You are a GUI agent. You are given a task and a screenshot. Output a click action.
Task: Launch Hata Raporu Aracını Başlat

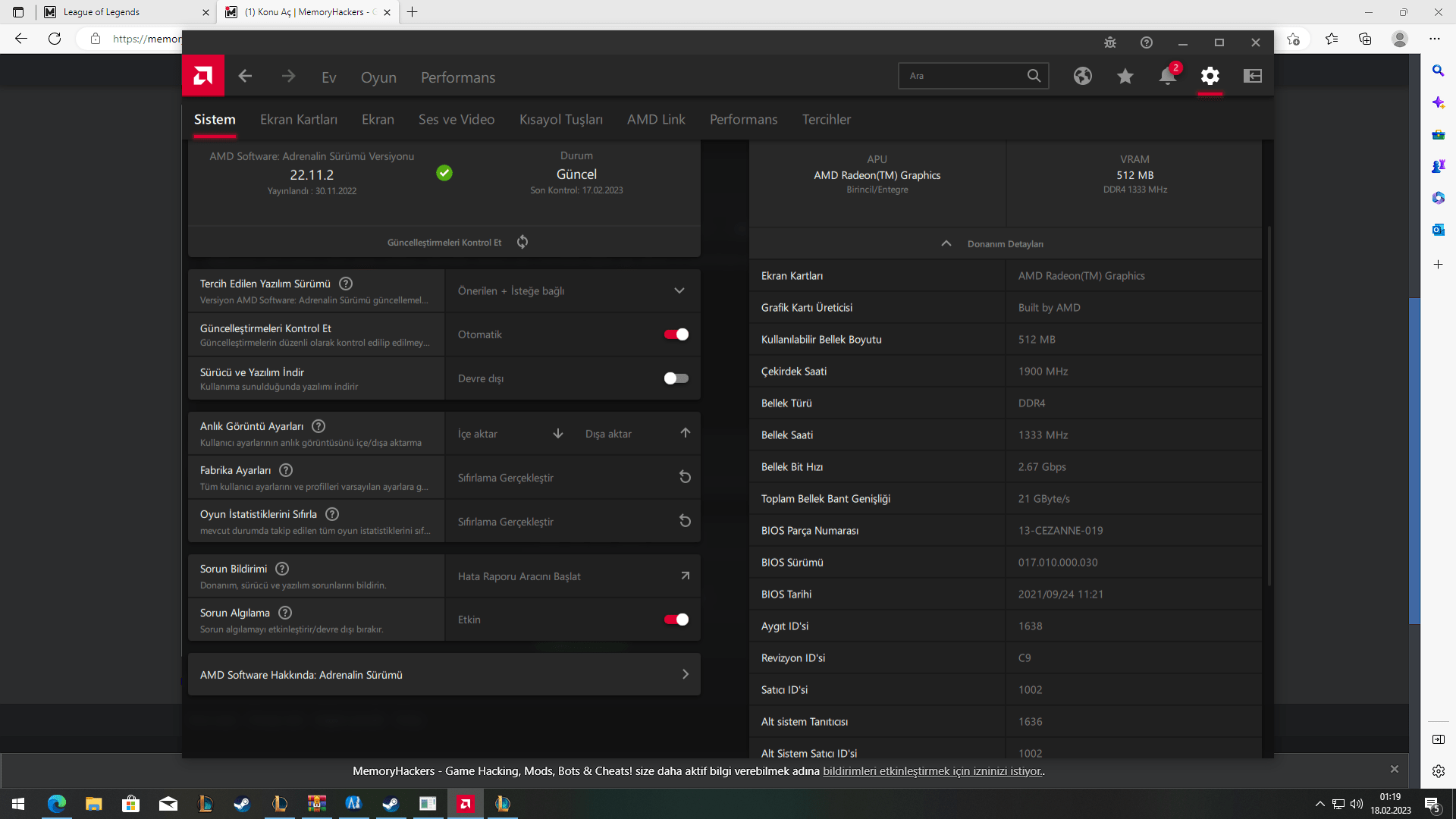click(x=573, y=576)
